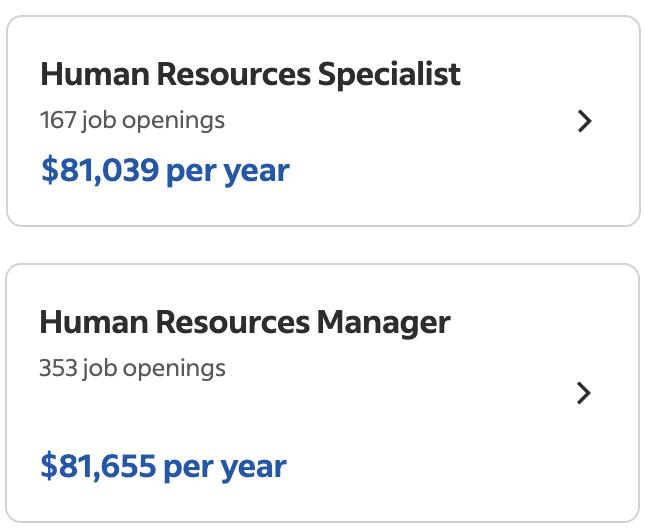Show the 167 openings for HR Specialist
The width and height of the screenshot is (645, 529).
pyautogui.click(x=132, y=121)
